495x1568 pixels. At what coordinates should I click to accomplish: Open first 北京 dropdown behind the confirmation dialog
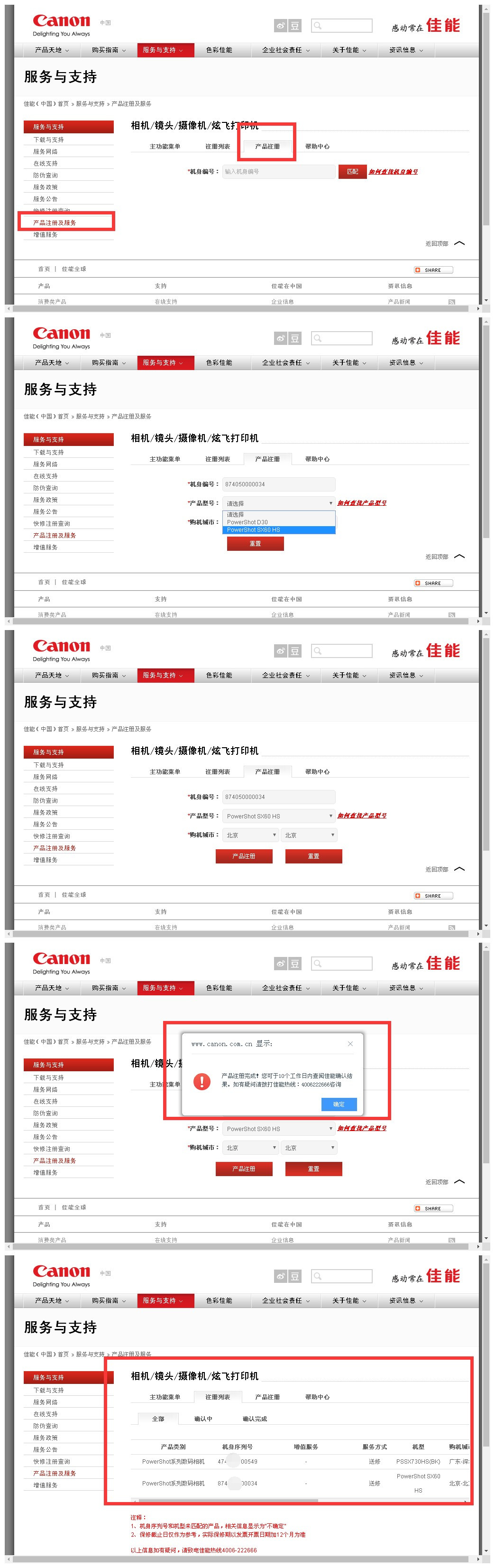coord(250,1148)
